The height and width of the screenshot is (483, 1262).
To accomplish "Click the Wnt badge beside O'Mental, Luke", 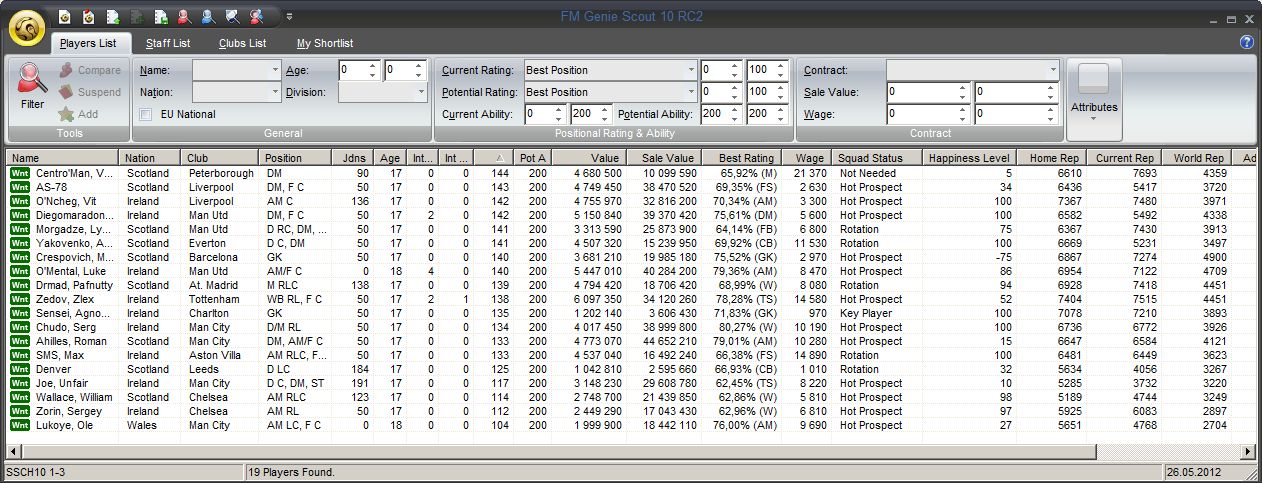I will [19, 271].
